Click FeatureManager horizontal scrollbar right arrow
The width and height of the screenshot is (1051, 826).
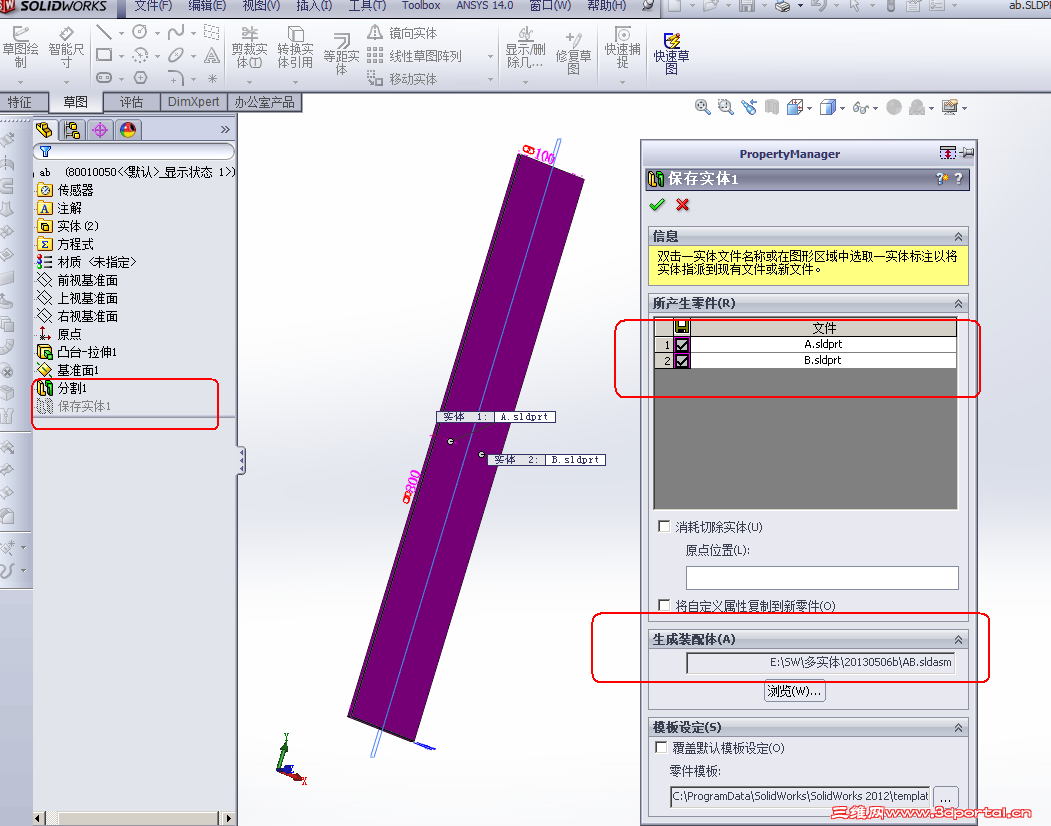pos(229,818)
